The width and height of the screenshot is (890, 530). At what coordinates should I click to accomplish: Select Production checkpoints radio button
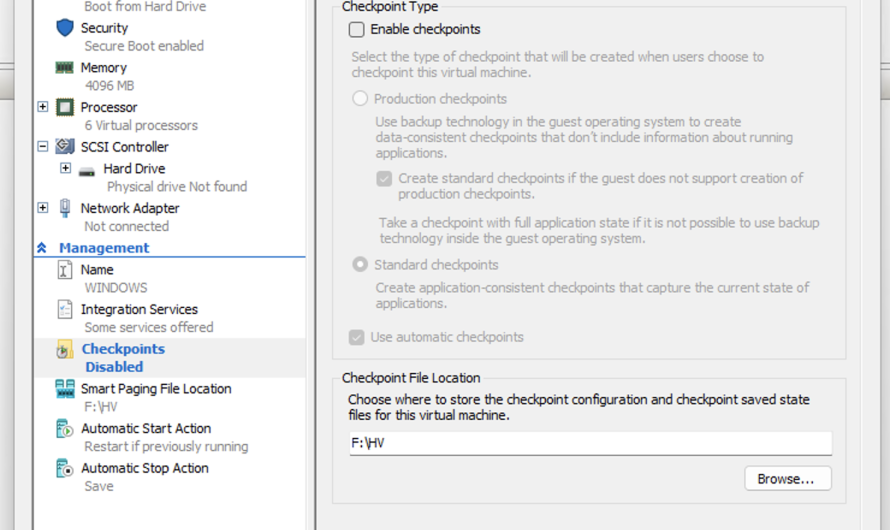(360, 99)
